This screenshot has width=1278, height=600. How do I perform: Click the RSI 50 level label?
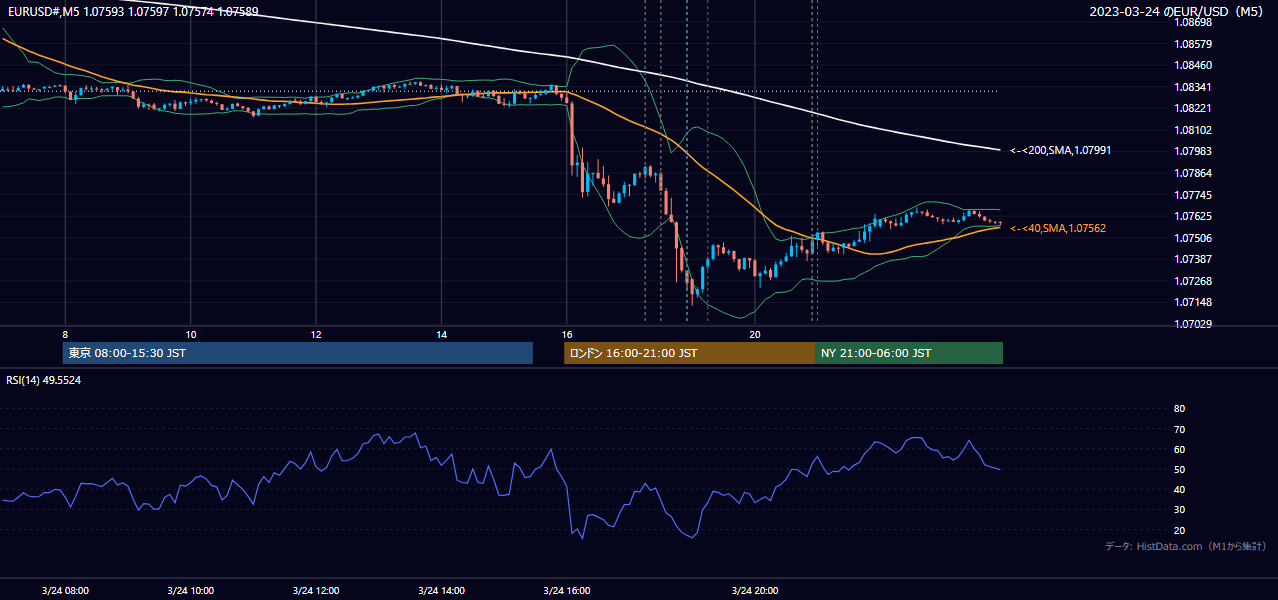[1179, 469]
